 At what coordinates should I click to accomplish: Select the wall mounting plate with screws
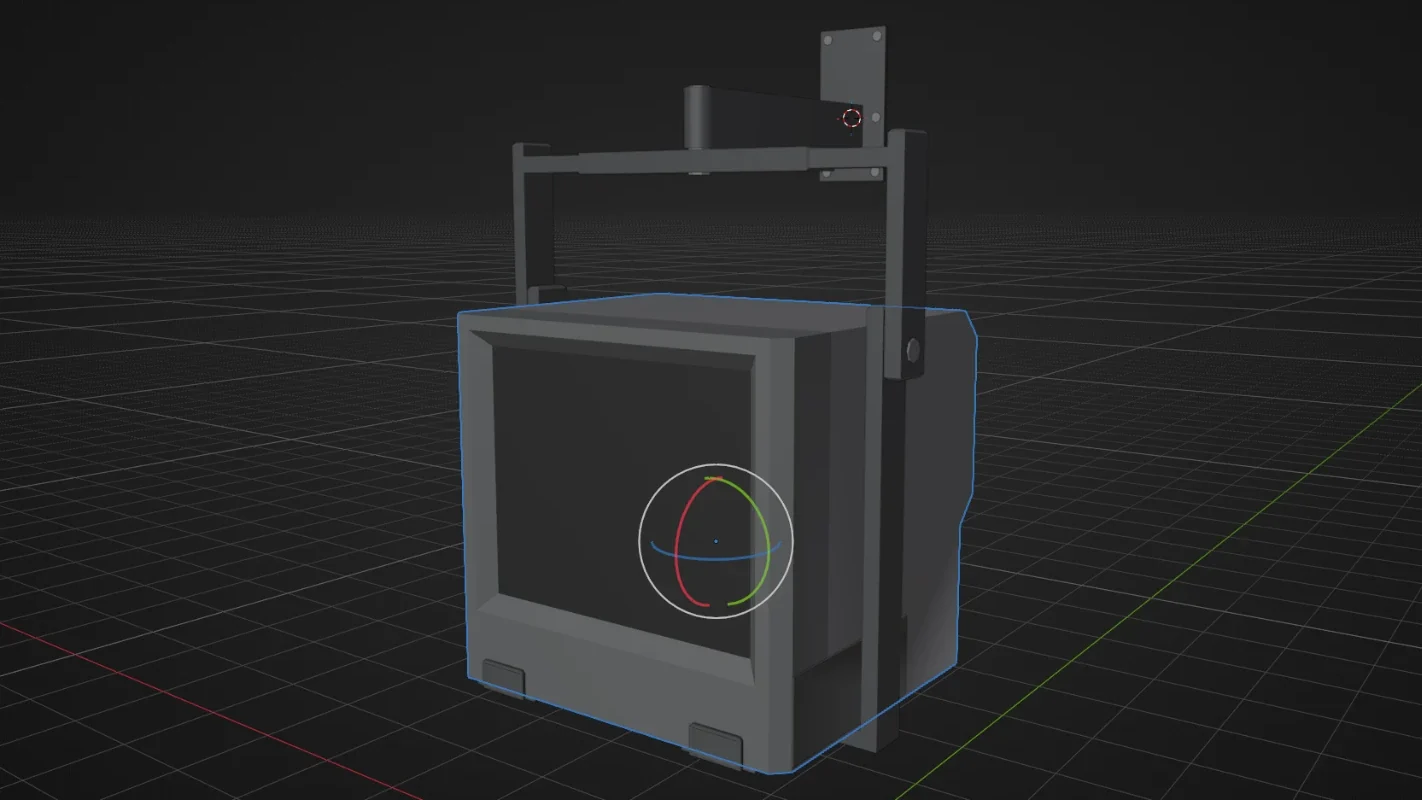(854, 70)
